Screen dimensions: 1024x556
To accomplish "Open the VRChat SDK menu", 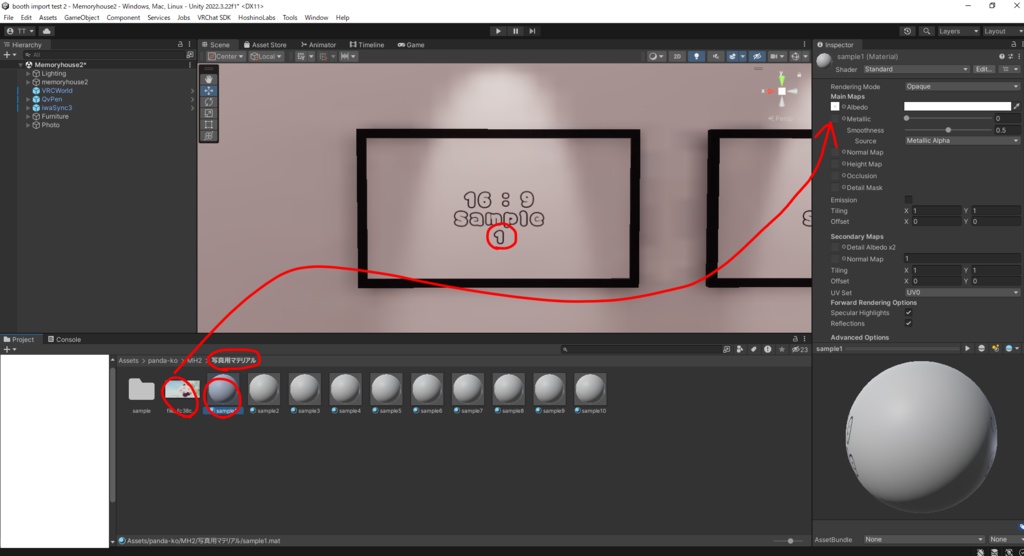I will tap(214, 18).
